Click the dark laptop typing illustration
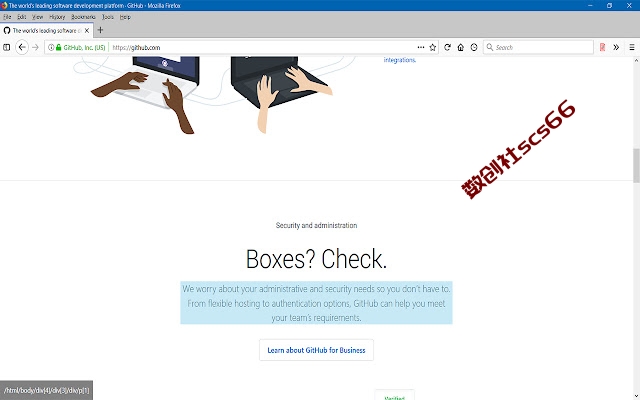This screenshot has width=640, height=400. pos(282,94)
